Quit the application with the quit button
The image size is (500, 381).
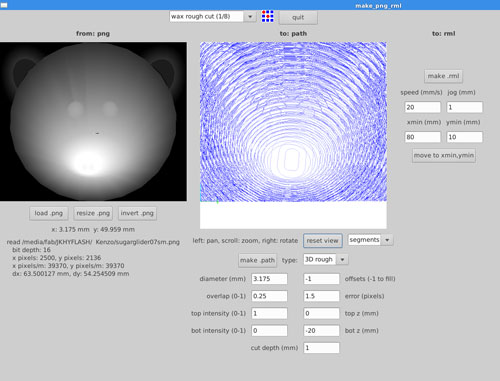(298, 17)
